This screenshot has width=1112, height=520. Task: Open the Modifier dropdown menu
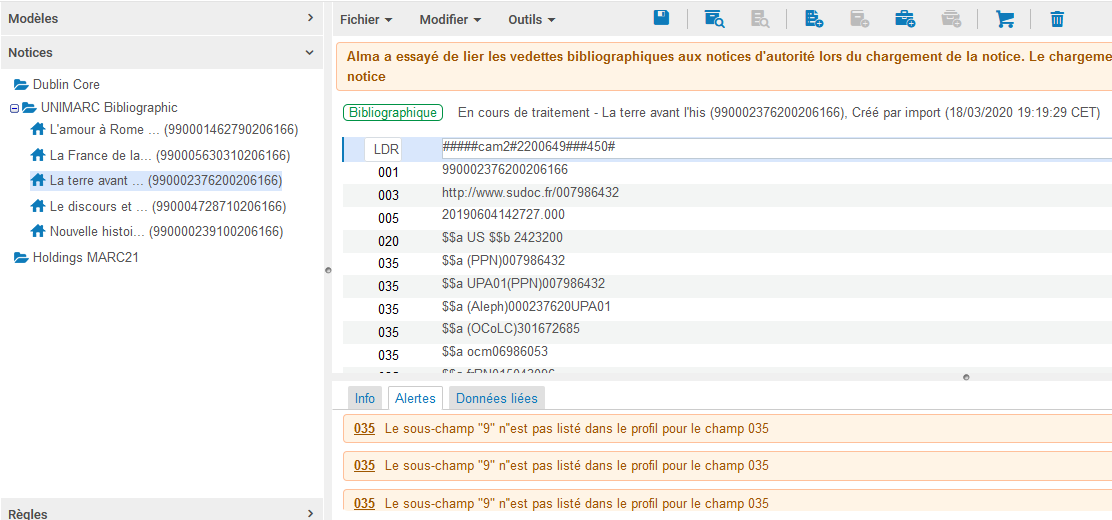tap(450, 19)
